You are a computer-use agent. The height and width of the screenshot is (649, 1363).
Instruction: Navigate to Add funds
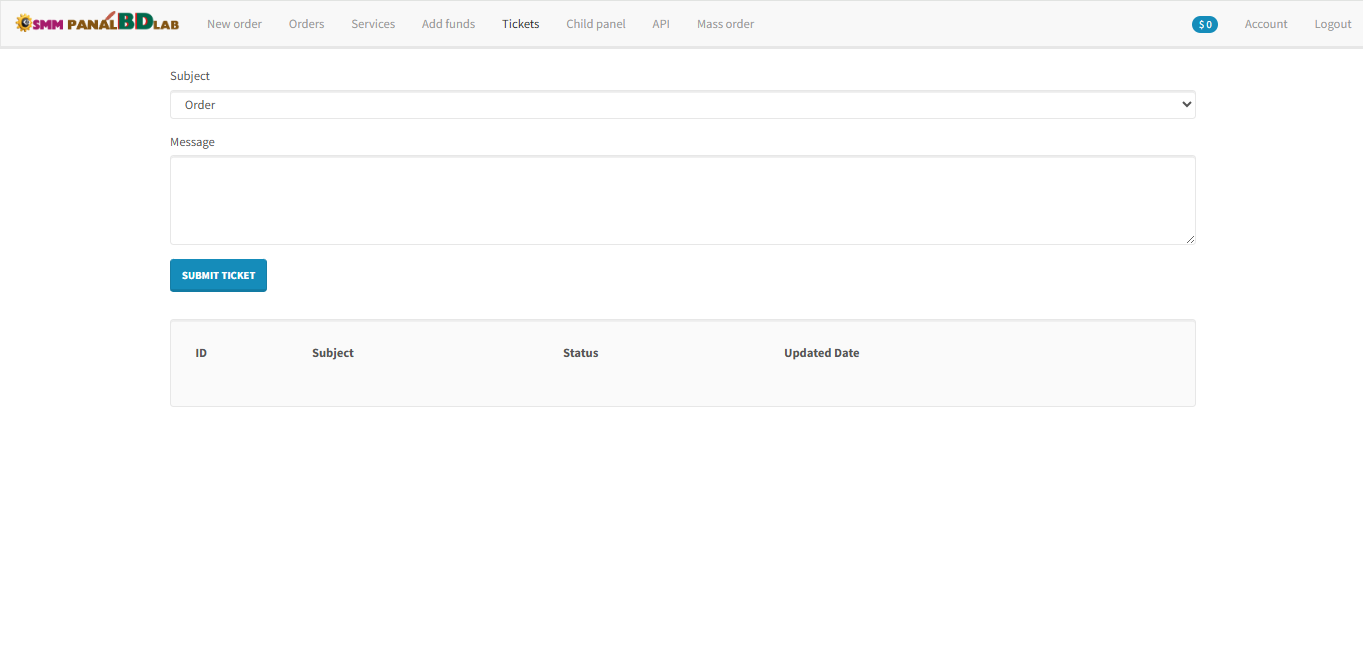click(x=448, y=24)
